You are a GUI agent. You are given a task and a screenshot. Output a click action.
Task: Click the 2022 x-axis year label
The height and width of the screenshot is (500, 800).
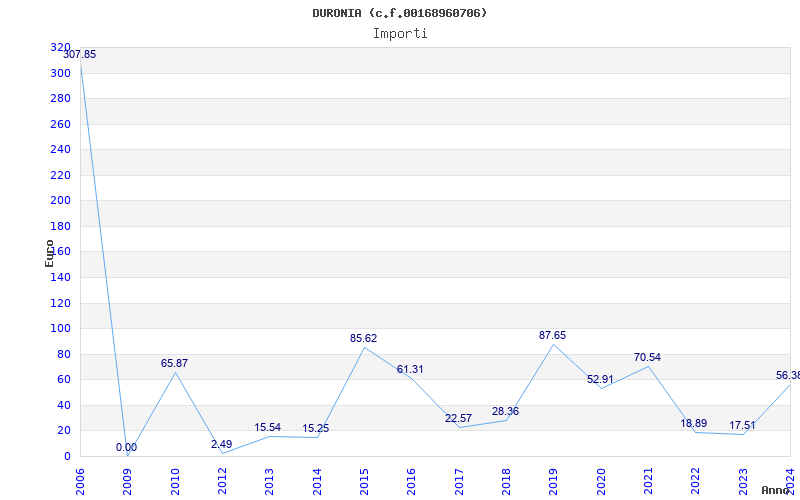click(695, 482)
